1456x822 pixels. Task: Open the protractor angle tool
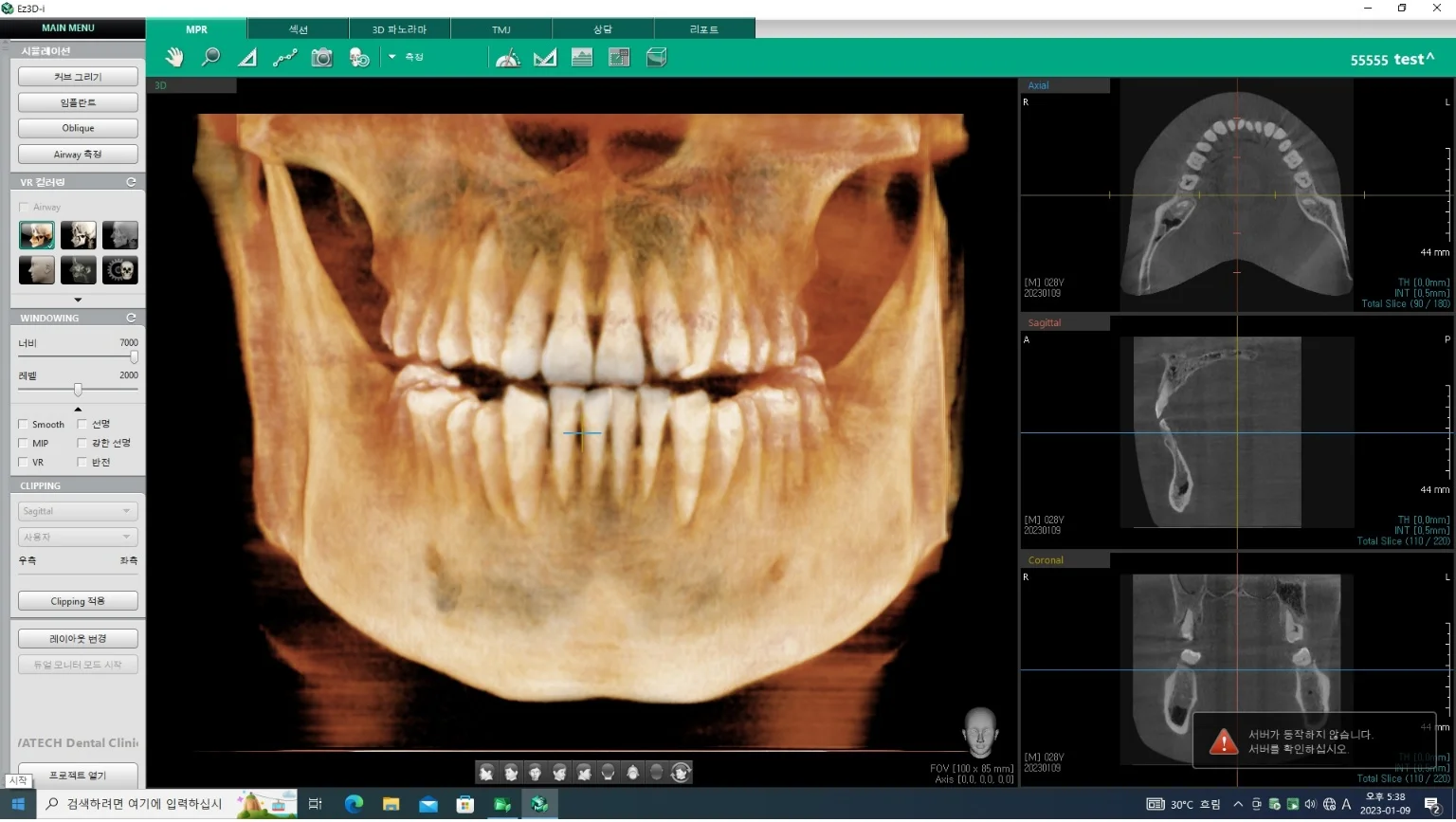click(x=508, y=58)
